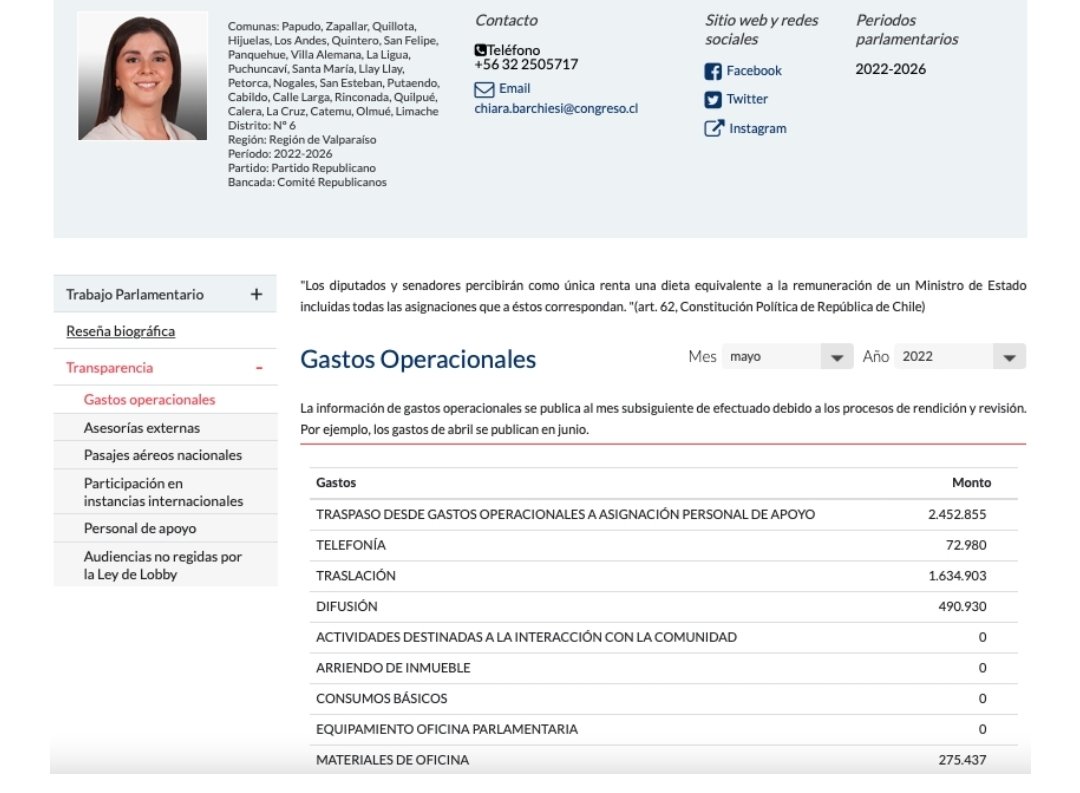
Task: Click CONSUMOS BÁSICOS row label
Action: coord(382,698)
